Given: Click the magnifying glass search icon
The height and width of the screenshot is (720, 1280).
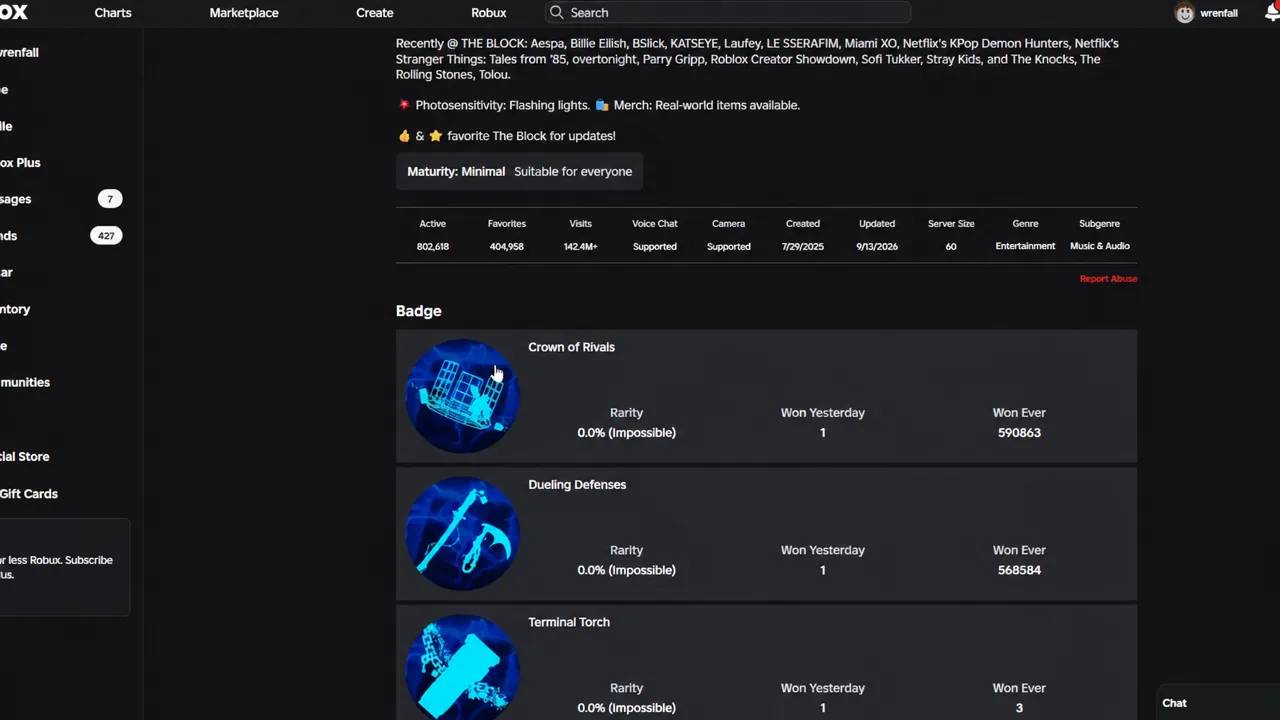Looking at the screenshot, I should coord(557,13).
